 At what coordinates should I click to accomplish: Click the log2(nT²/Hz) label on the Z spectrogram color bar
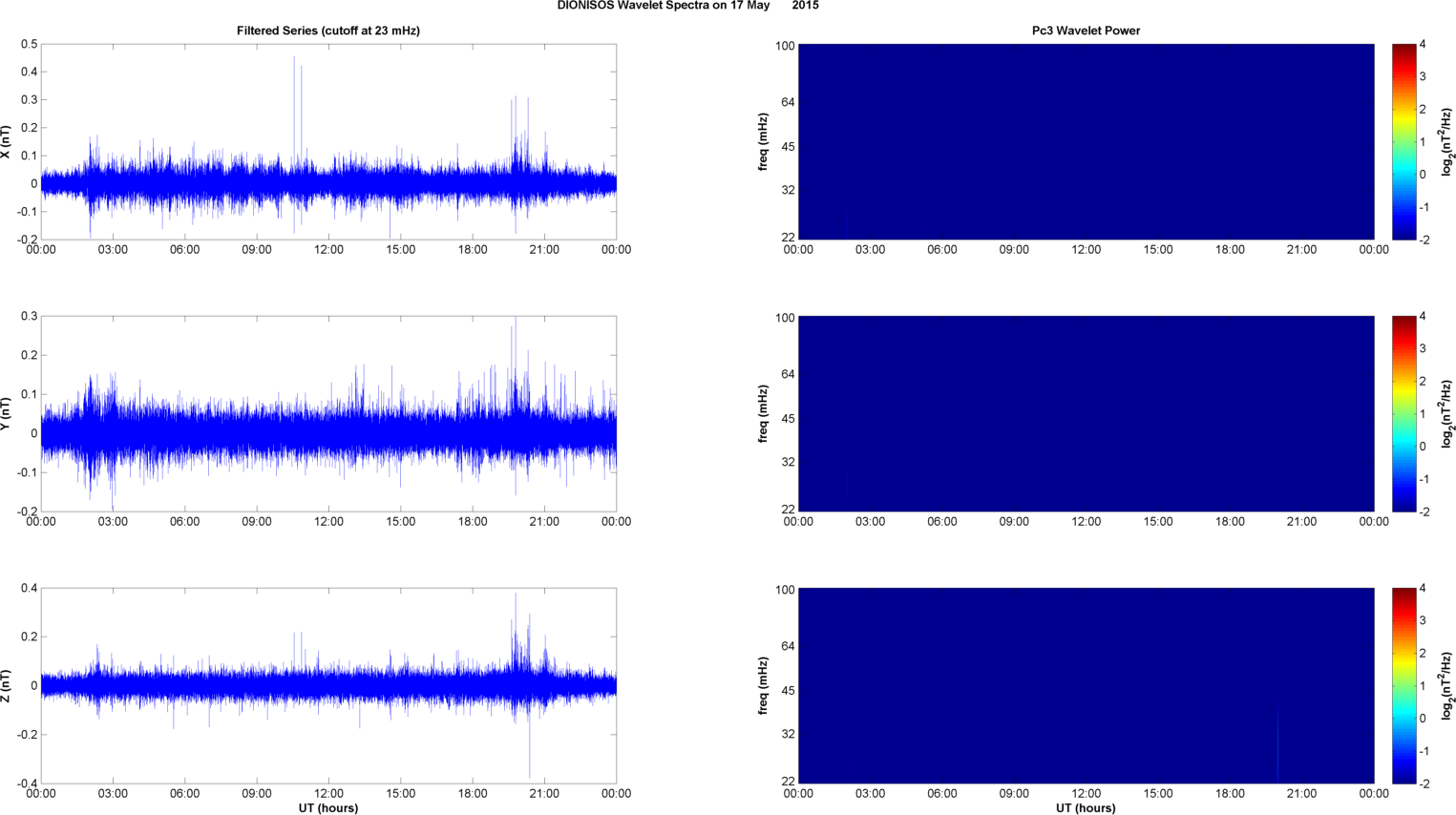pos(1446,686)
